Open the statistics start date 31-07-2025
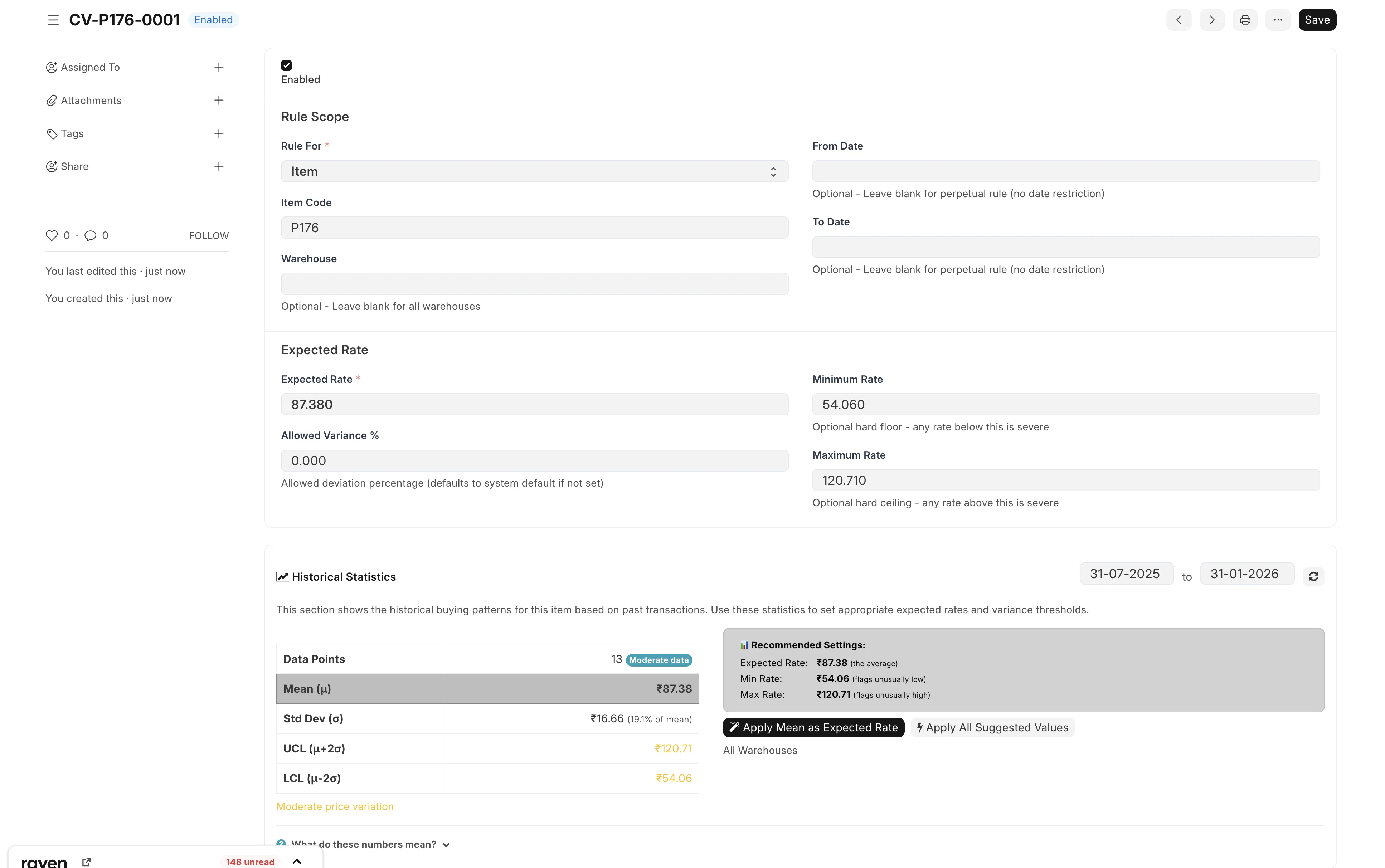This screenshot has height=868, width=1385. (x=1126, y=574)
